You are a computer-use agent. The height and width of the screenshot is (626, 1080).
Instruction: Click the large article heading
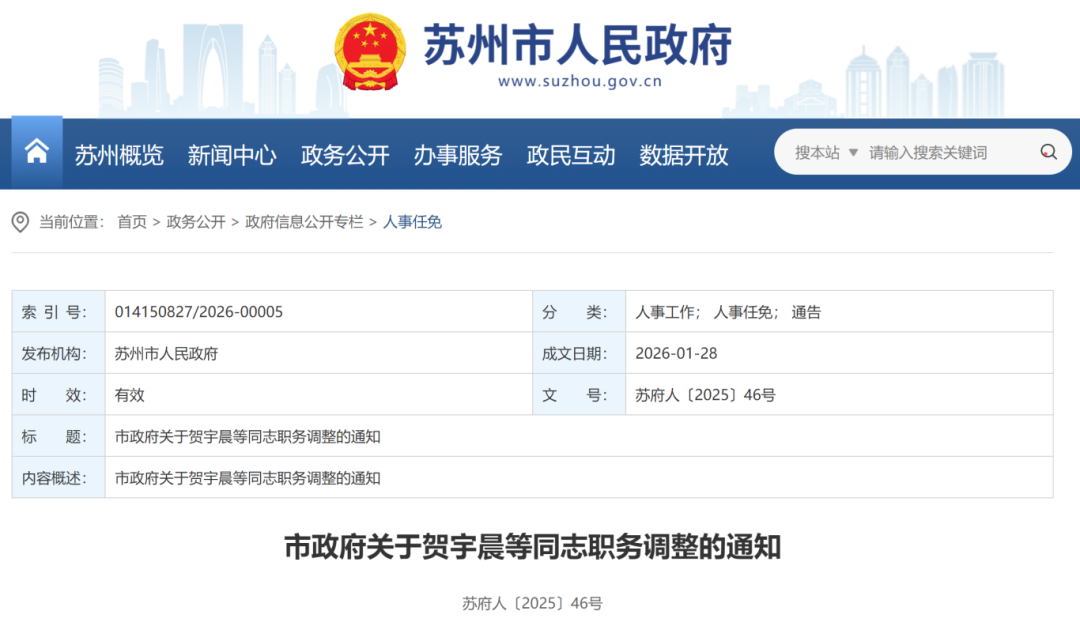532,547
